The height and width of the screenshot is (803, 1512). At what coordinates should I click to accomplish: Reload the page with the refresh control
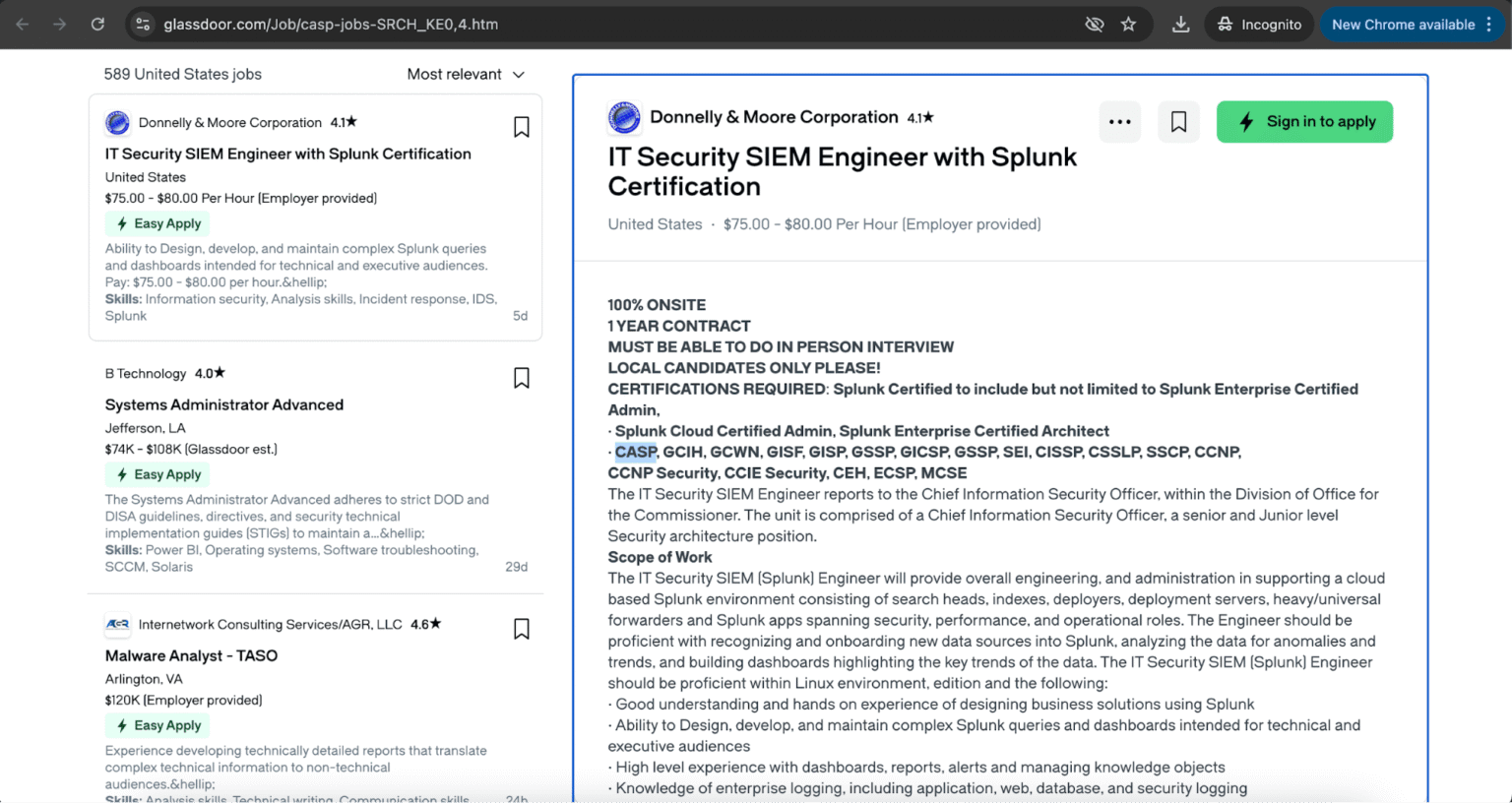coord(97,24)
